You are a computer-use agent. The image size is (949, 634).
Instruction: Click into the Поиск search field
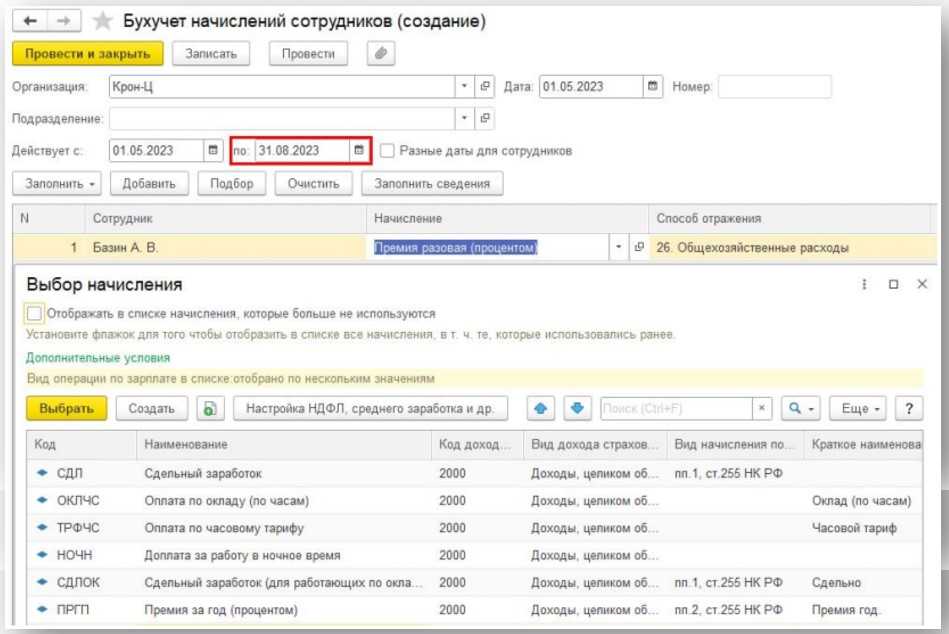click(675, 409)
